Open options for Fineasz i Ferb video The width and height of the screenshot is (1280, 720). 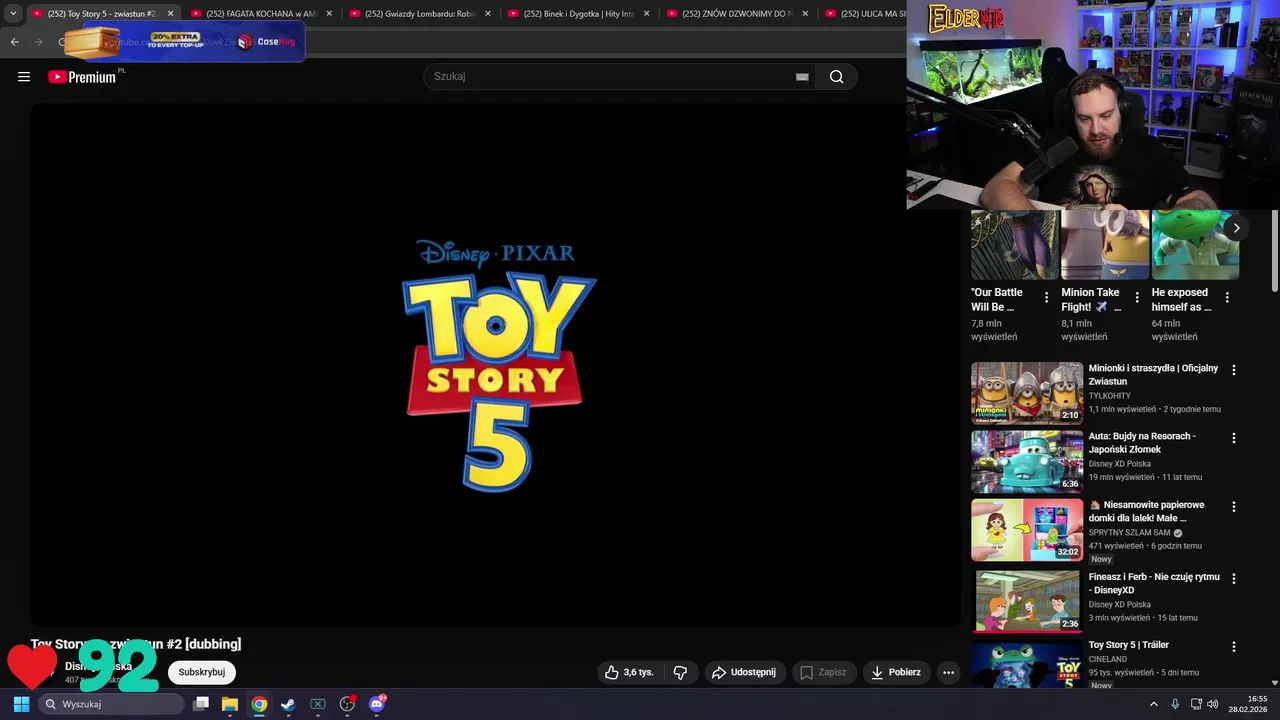pos(1234,579)
